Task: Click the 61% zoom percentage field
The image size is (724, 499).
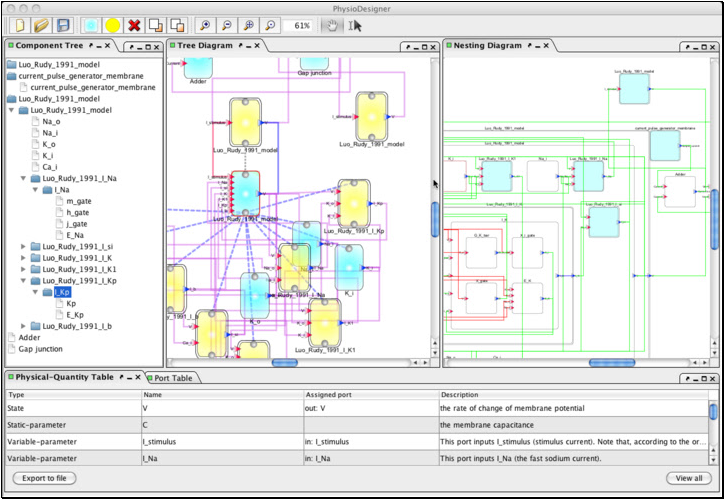Action: pyautogui.click(x=299, y=25)
